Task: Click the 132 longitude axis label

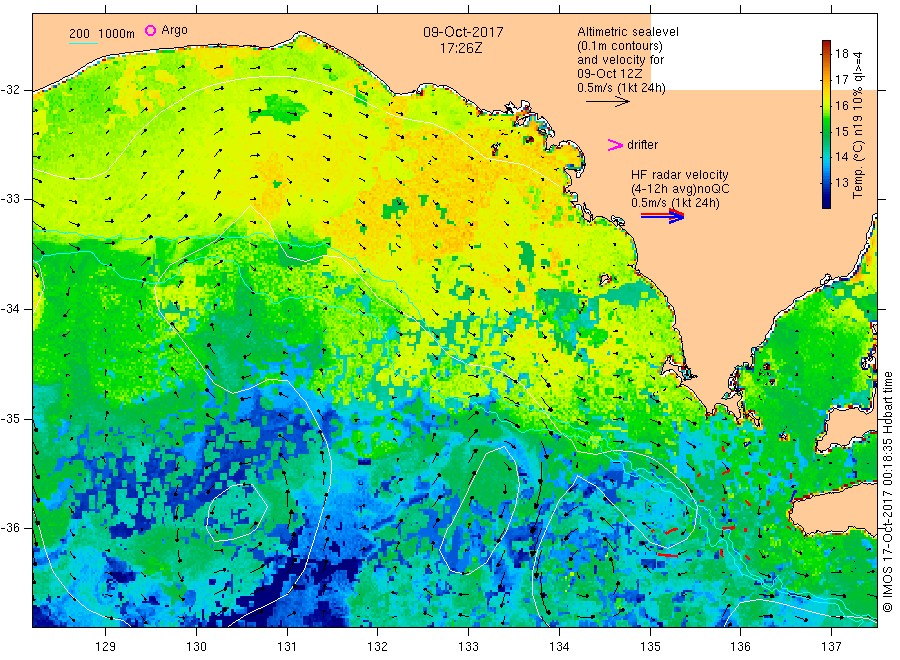Action: tap(378, 647)
